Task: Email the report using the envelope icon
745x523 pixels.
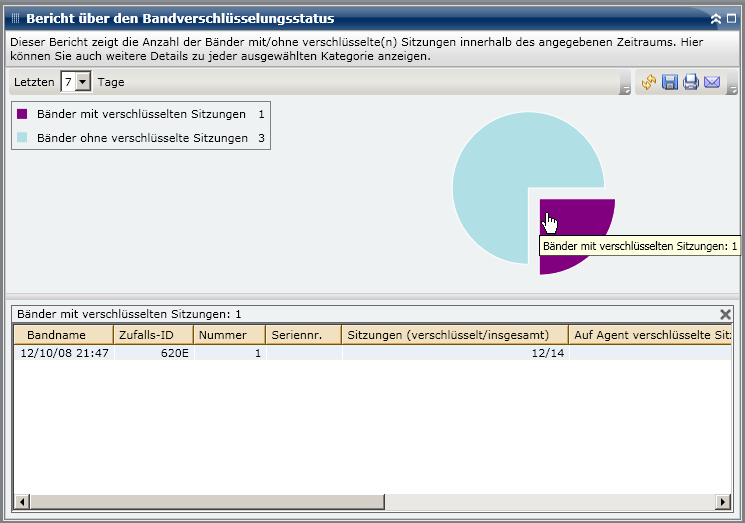Action: point(712,82)
